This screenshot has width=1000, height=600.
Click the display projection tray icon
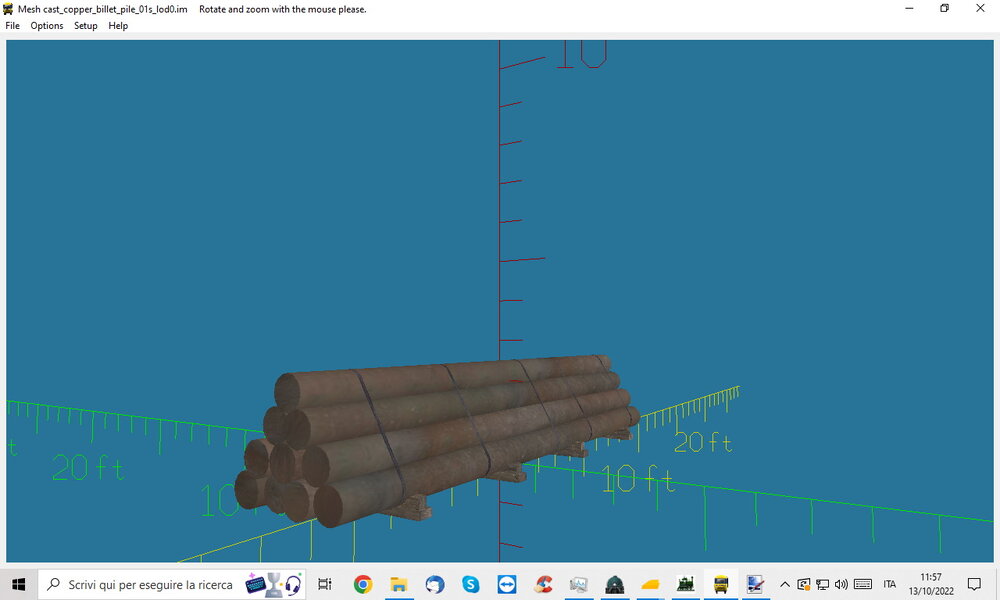pos(804,584)
